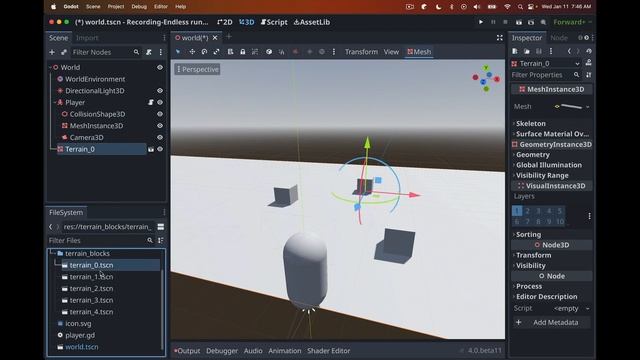Screen dimensions: 640x360
Task: Toggle visibility of World node
Action: (160, 67)
